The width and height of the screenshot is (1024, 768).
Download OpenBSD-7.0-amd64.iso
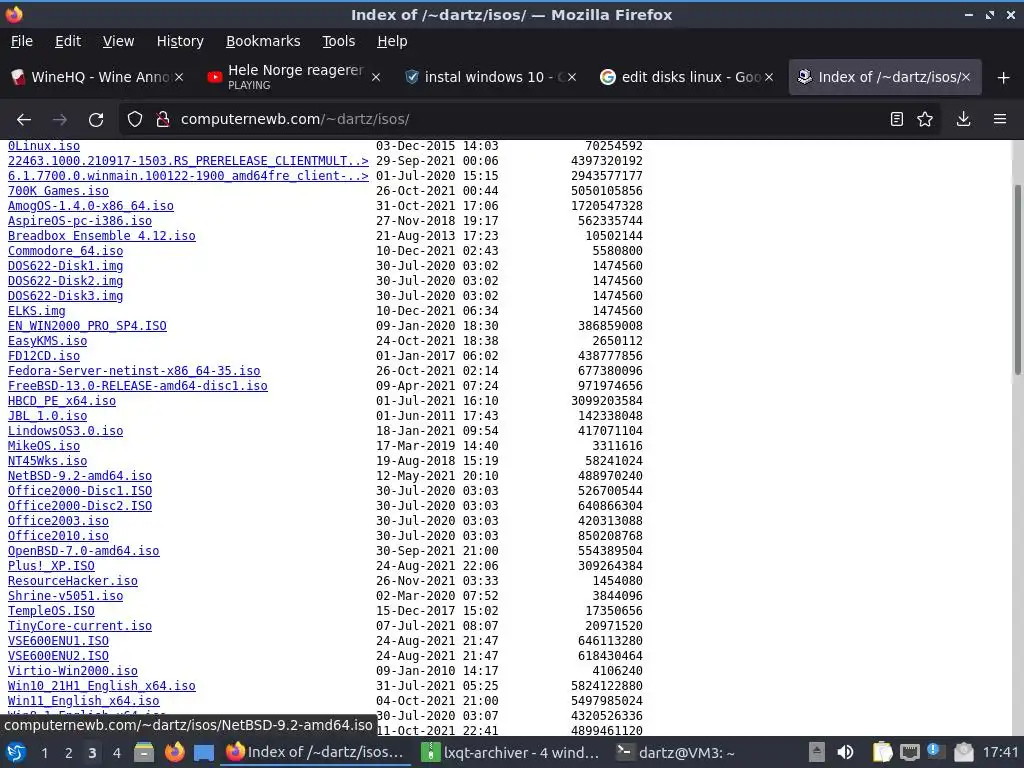[84, 551]
